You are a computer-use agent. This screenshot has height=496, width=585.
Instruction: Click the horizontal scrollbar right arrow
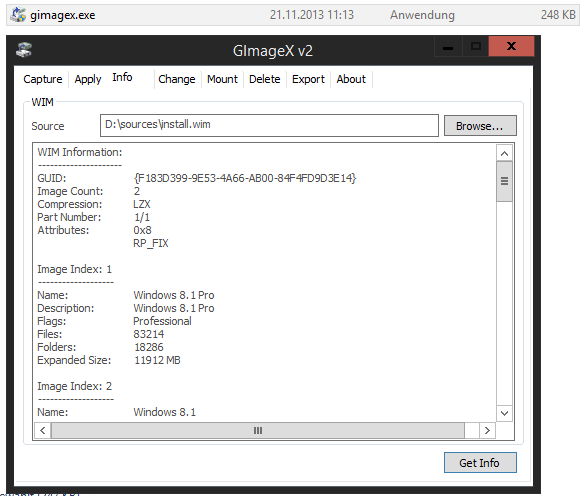pos(487,430)
